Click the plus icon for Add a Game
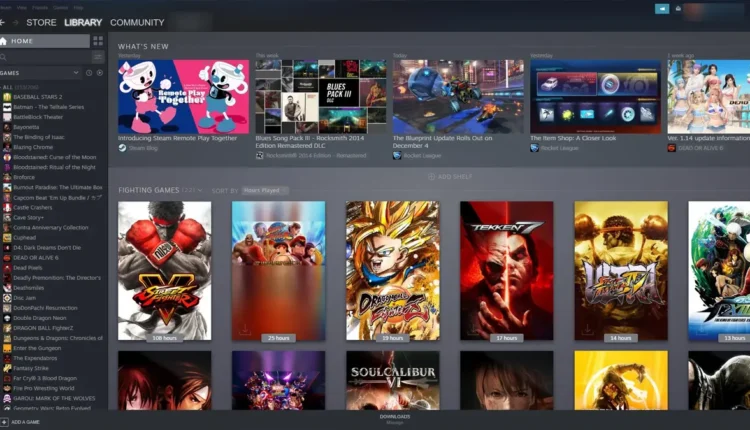The image size is (750, 430). click(x=4, y=422)
